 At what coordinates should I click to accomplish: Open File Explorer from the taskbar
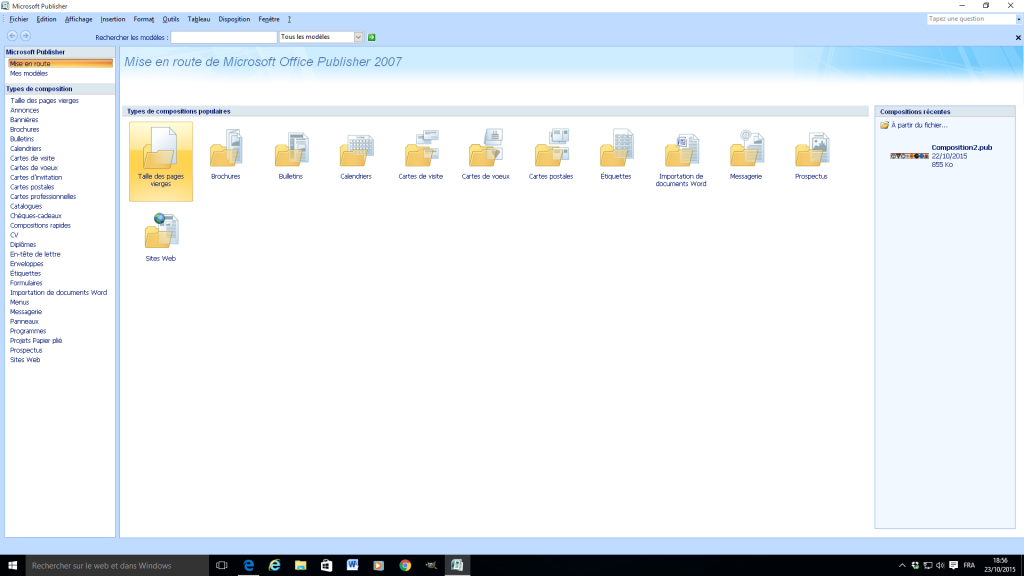point(300,566)
